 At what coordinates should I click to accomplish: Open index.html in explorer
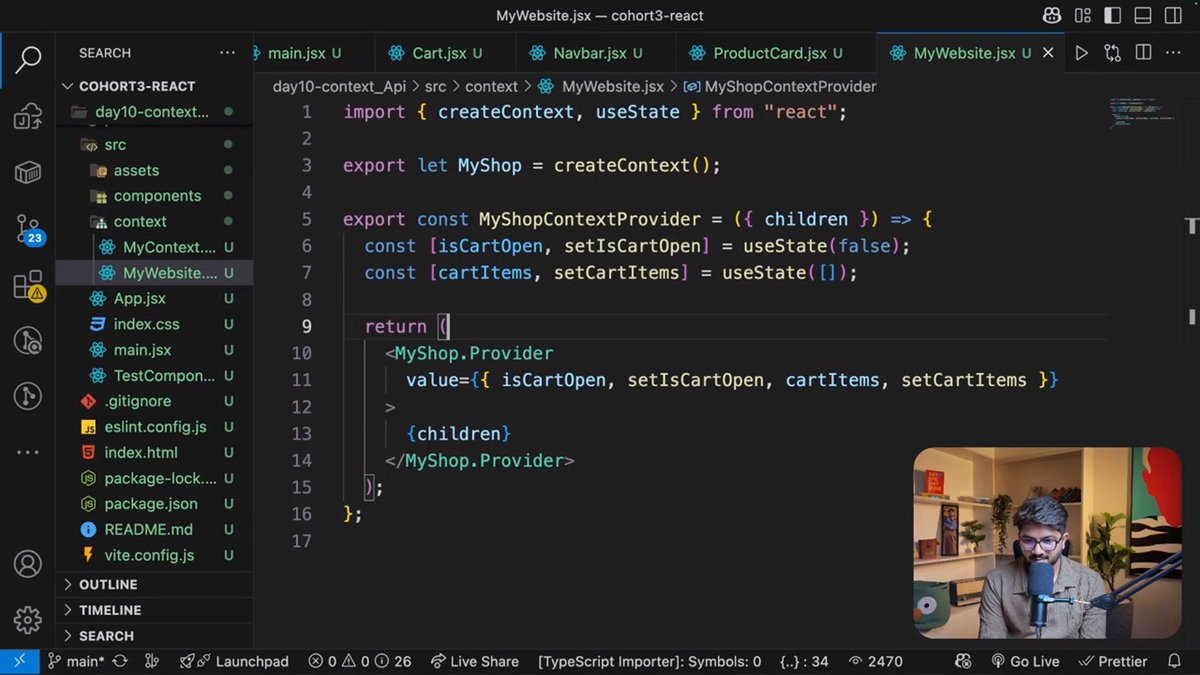[154, 453]
